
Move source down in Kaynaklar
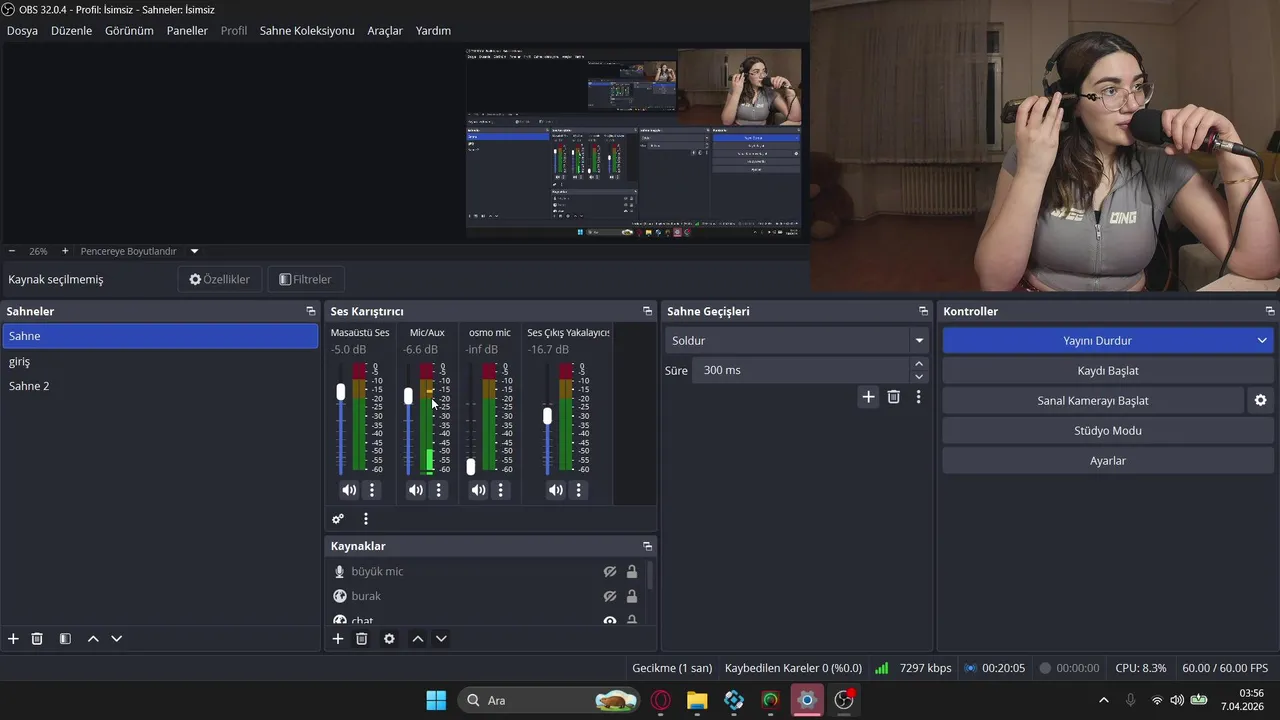(441, 639)
